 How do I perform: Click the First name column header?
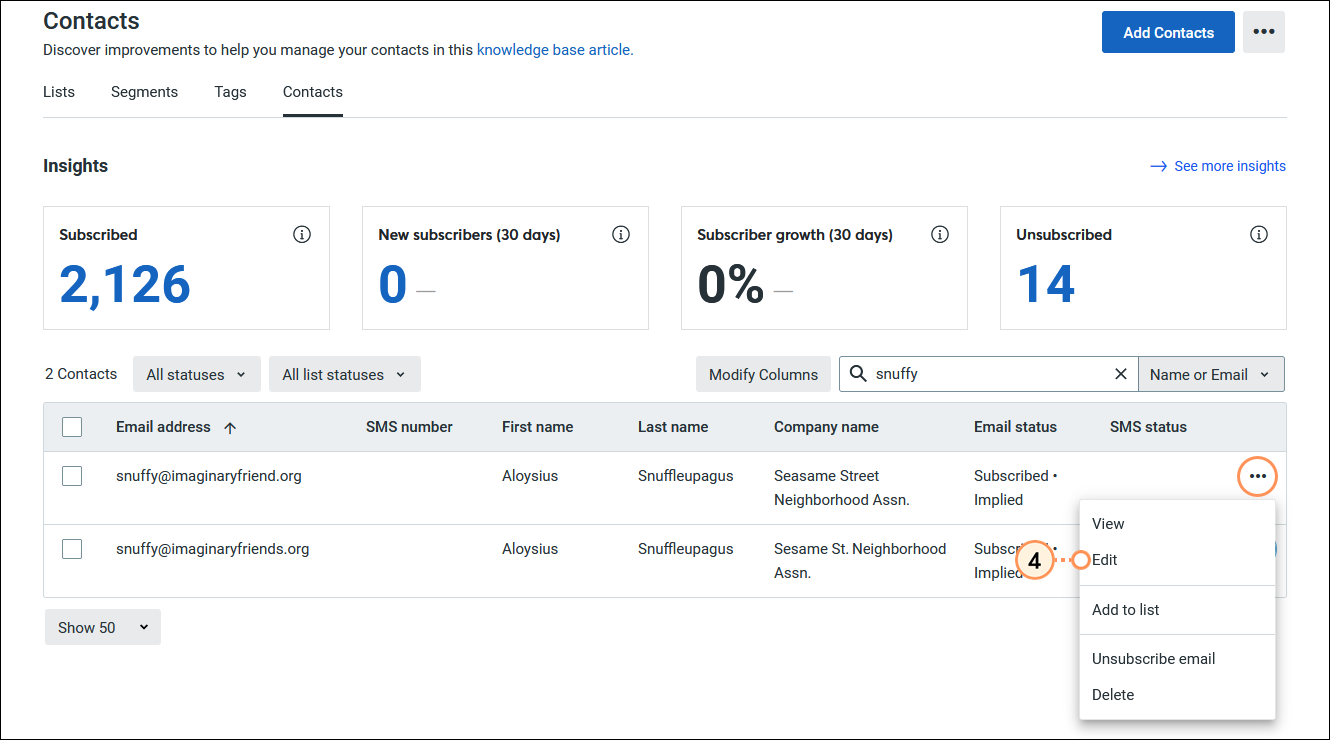pyautogui.click(x=537, y=427)
